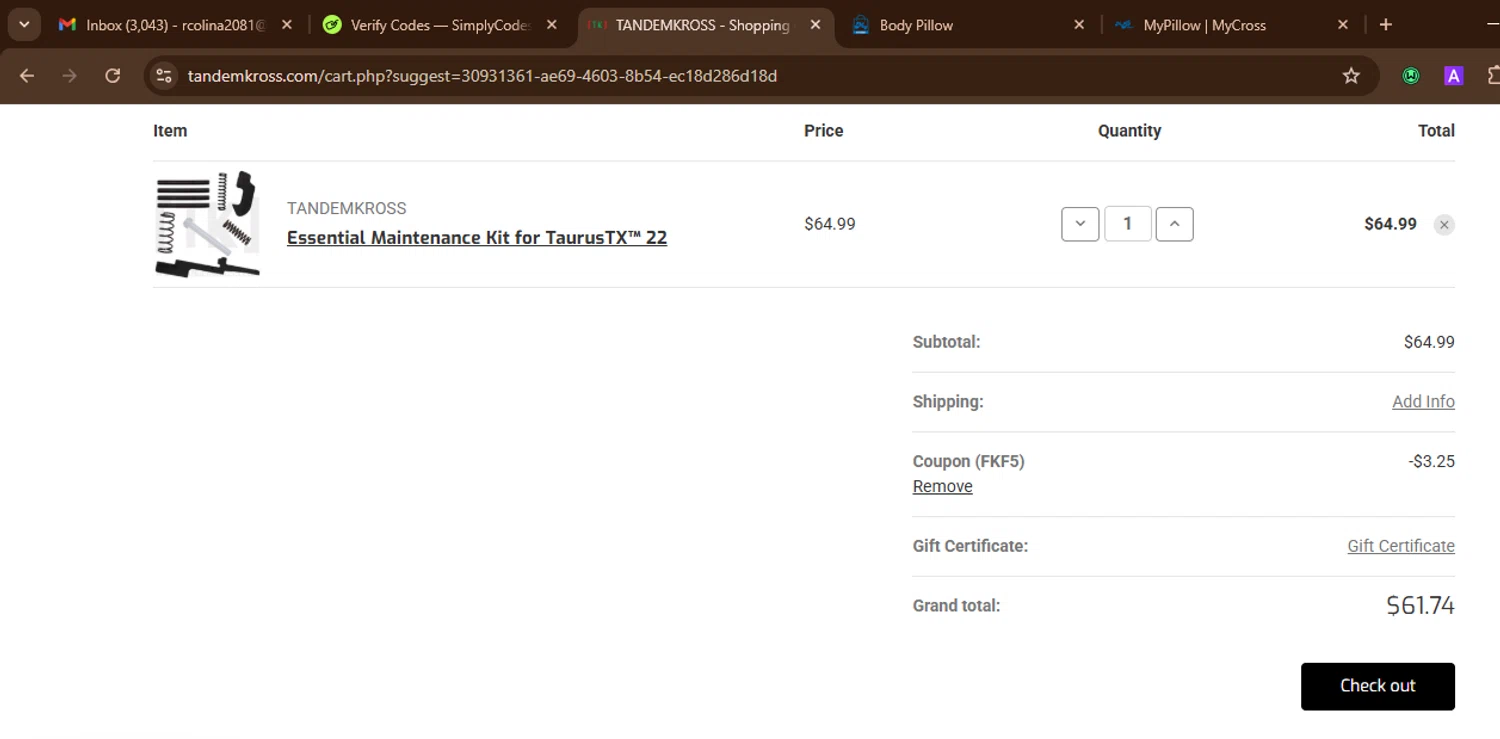Click the Check out button

(1378, 686)
